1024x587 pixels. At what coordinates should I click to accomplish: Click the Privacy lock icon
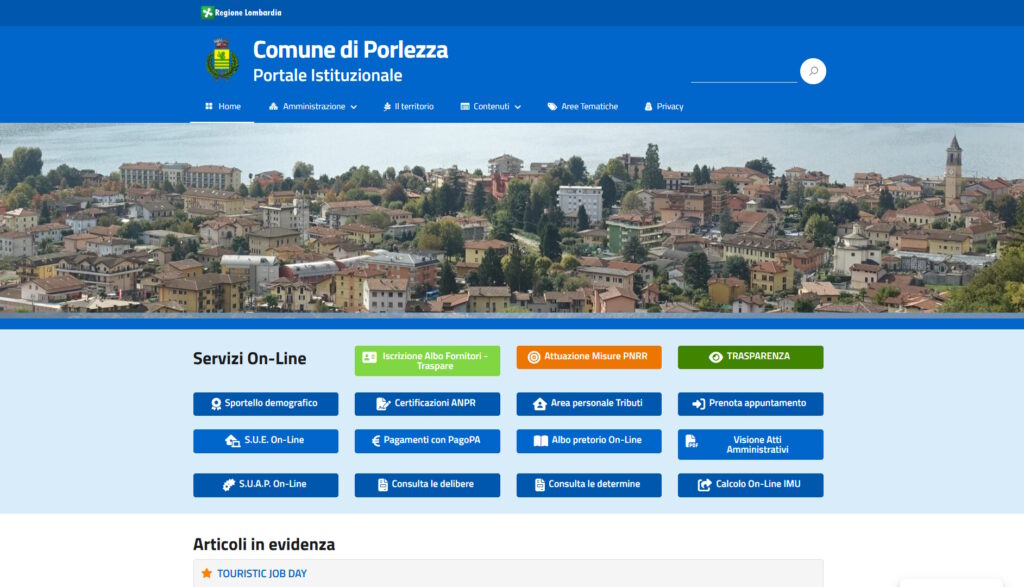[648, 106]
